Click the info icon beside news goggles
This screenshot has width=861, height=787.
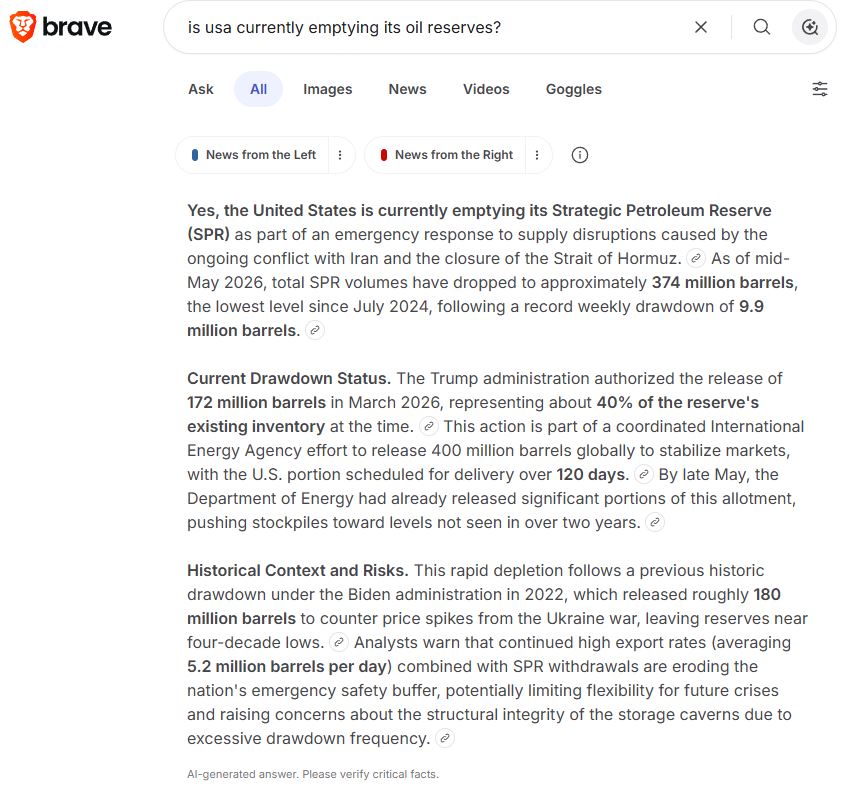[580, 155]
